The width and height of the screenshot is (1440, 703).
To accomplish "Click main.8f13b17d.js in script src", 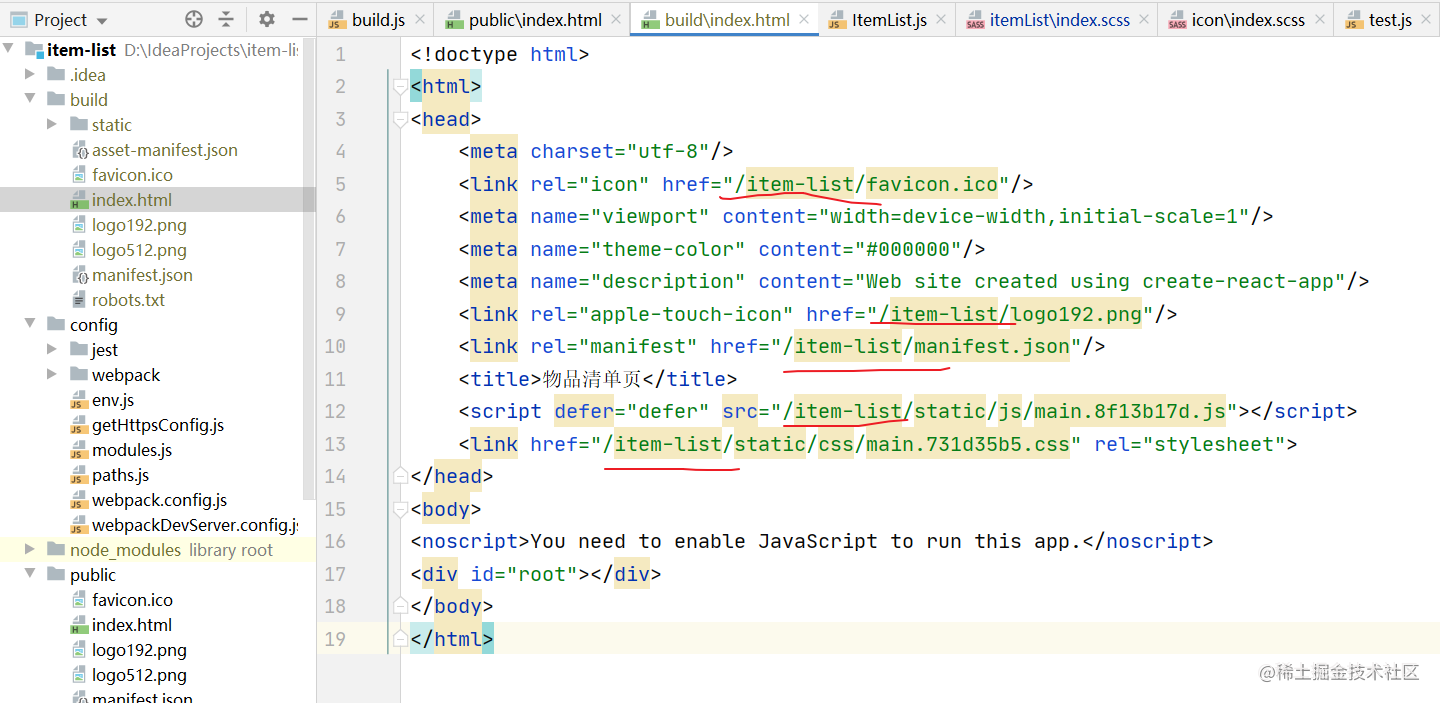I will pyautogui.click(x=1131, y=411).
